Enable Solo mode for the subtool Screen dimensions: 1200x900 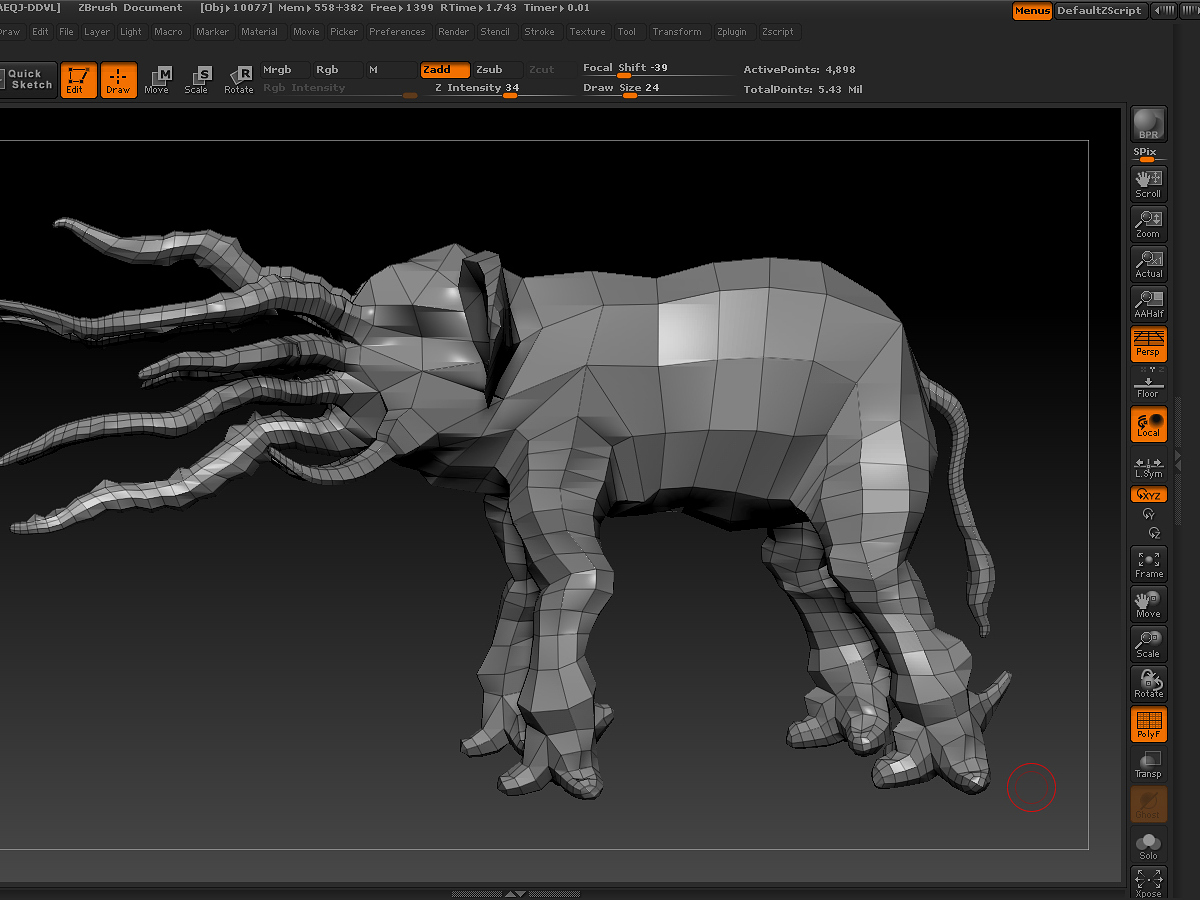point(1148,845)
